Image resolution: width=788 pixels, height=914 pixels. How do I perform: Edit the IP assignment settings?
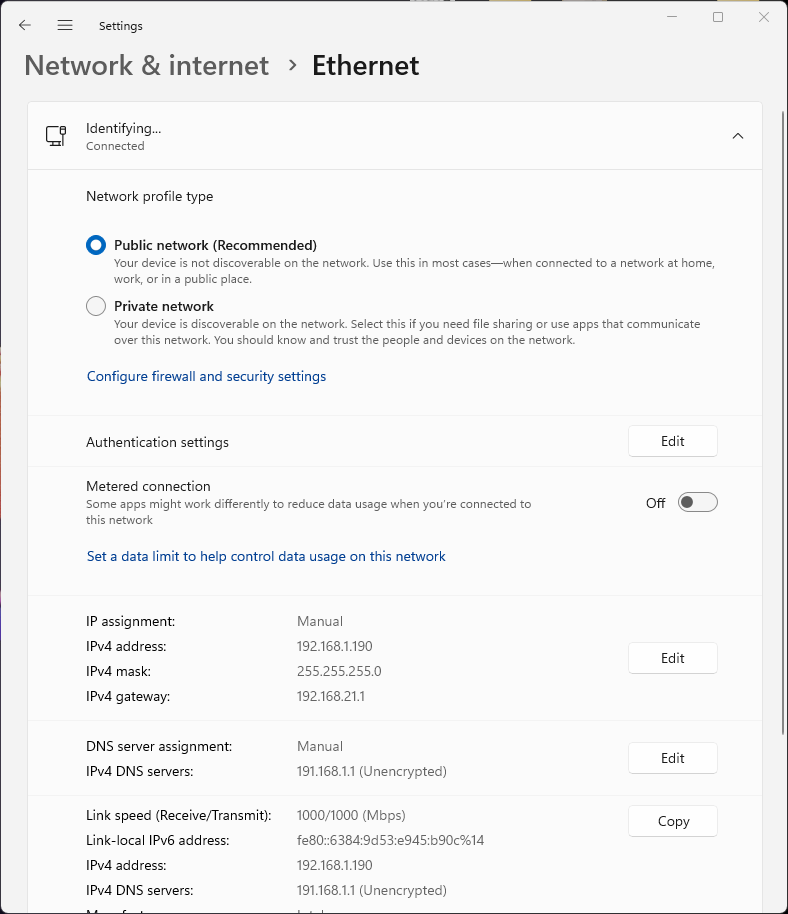click(x=672, y=658)
